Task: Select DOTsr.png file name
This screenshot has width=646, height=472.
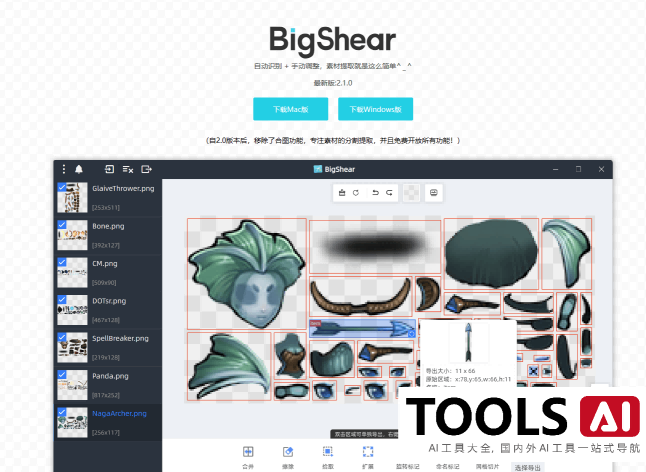Action: click(109, 301)
